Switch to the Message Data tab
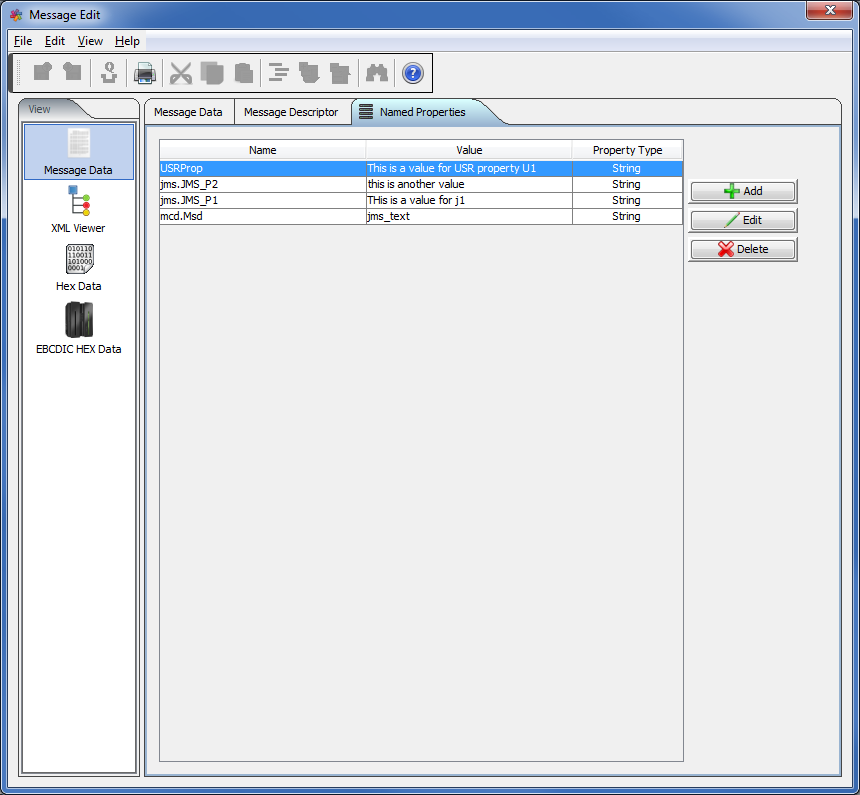This screenshot has width=860, height=795. coord(188,112)
